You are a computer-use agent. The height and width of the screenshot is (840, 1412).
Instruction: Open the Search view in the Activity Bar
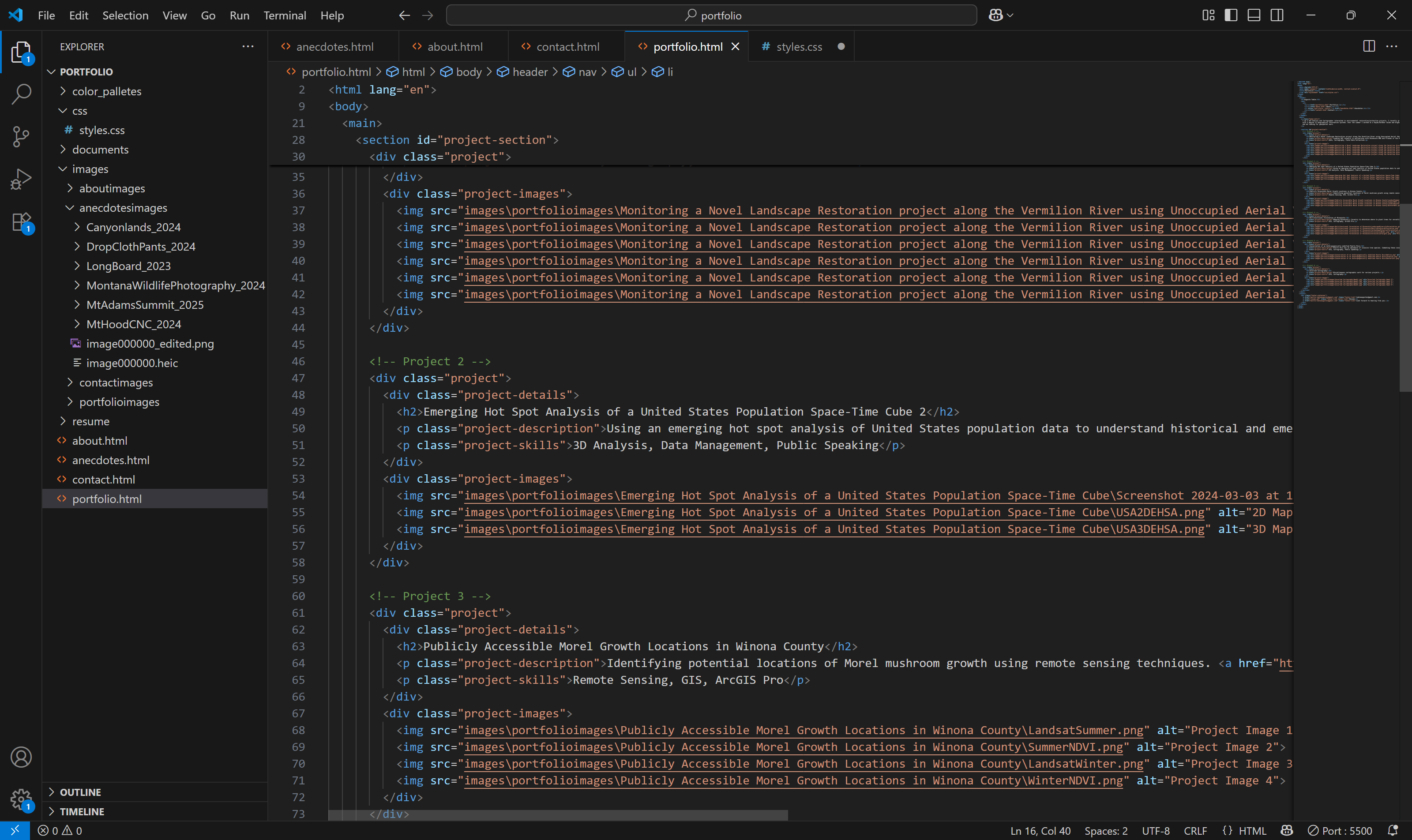21,94
